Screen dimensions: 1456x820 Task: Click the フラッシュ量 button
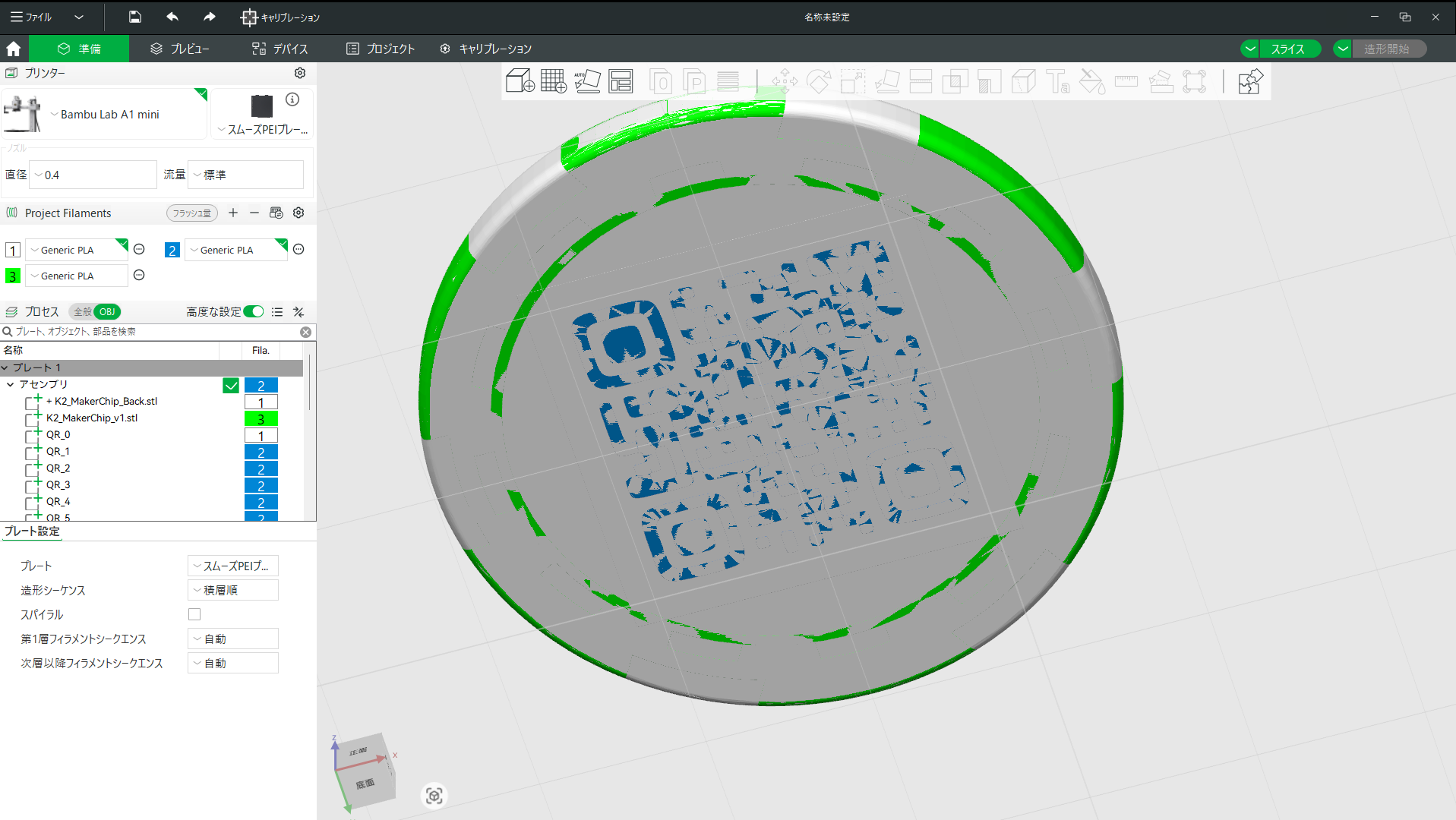click(x=192, y=213)
